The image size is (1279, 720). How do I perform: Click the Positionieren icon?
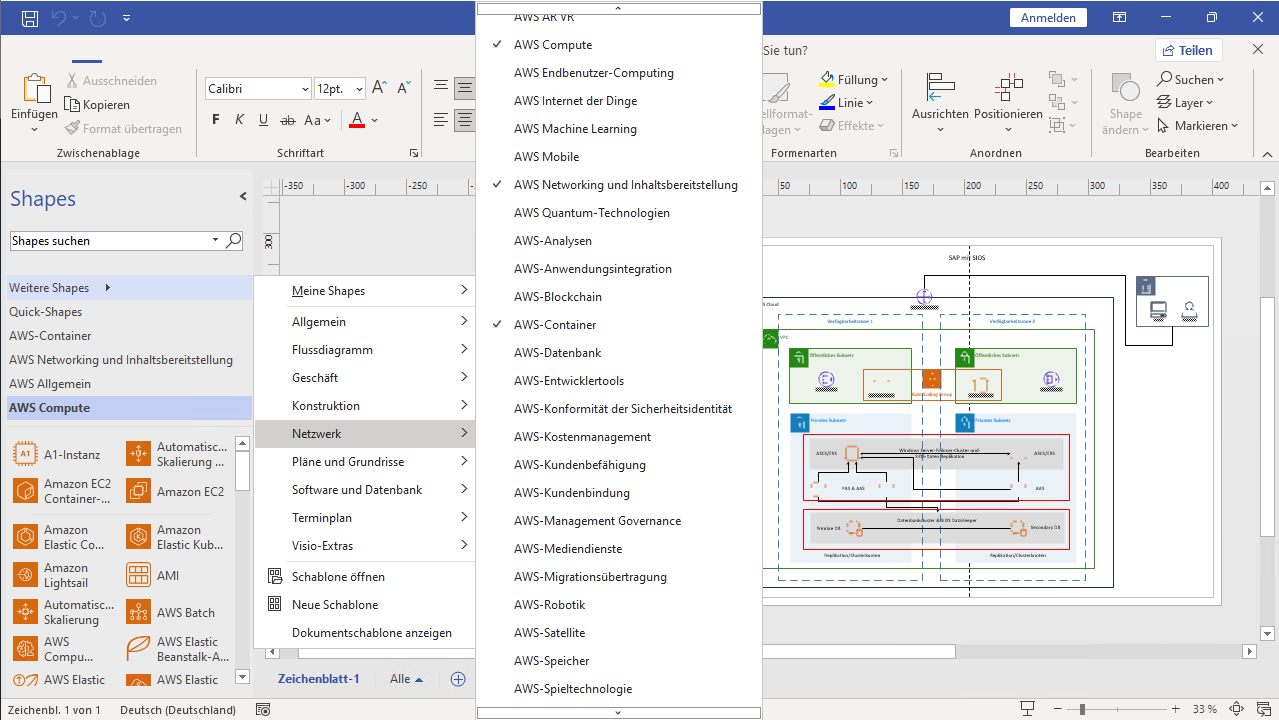coord(1008,90)
